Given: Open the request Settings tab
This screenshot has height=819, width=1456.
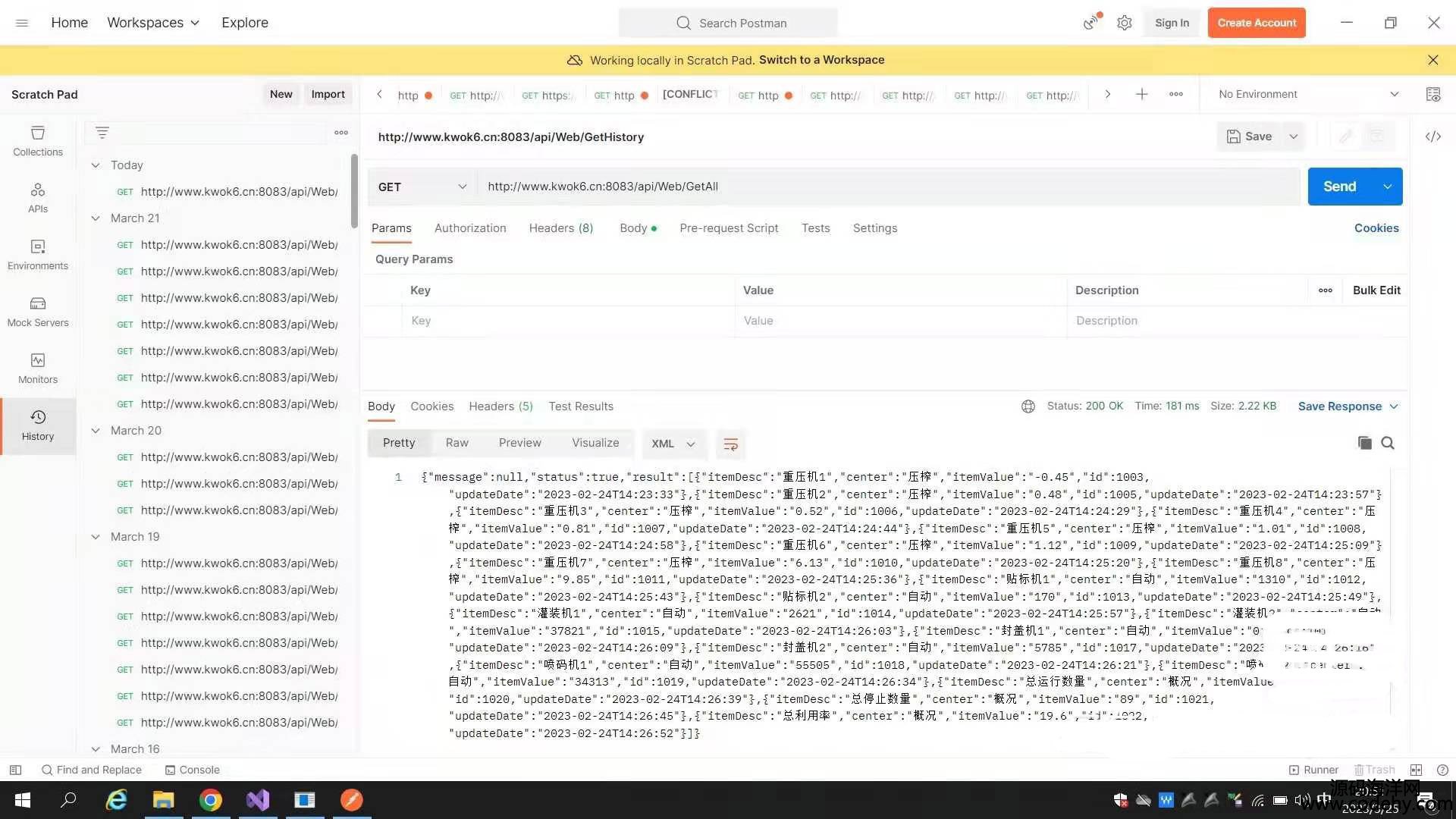Looking at the screenshot, I should [875, 228].
